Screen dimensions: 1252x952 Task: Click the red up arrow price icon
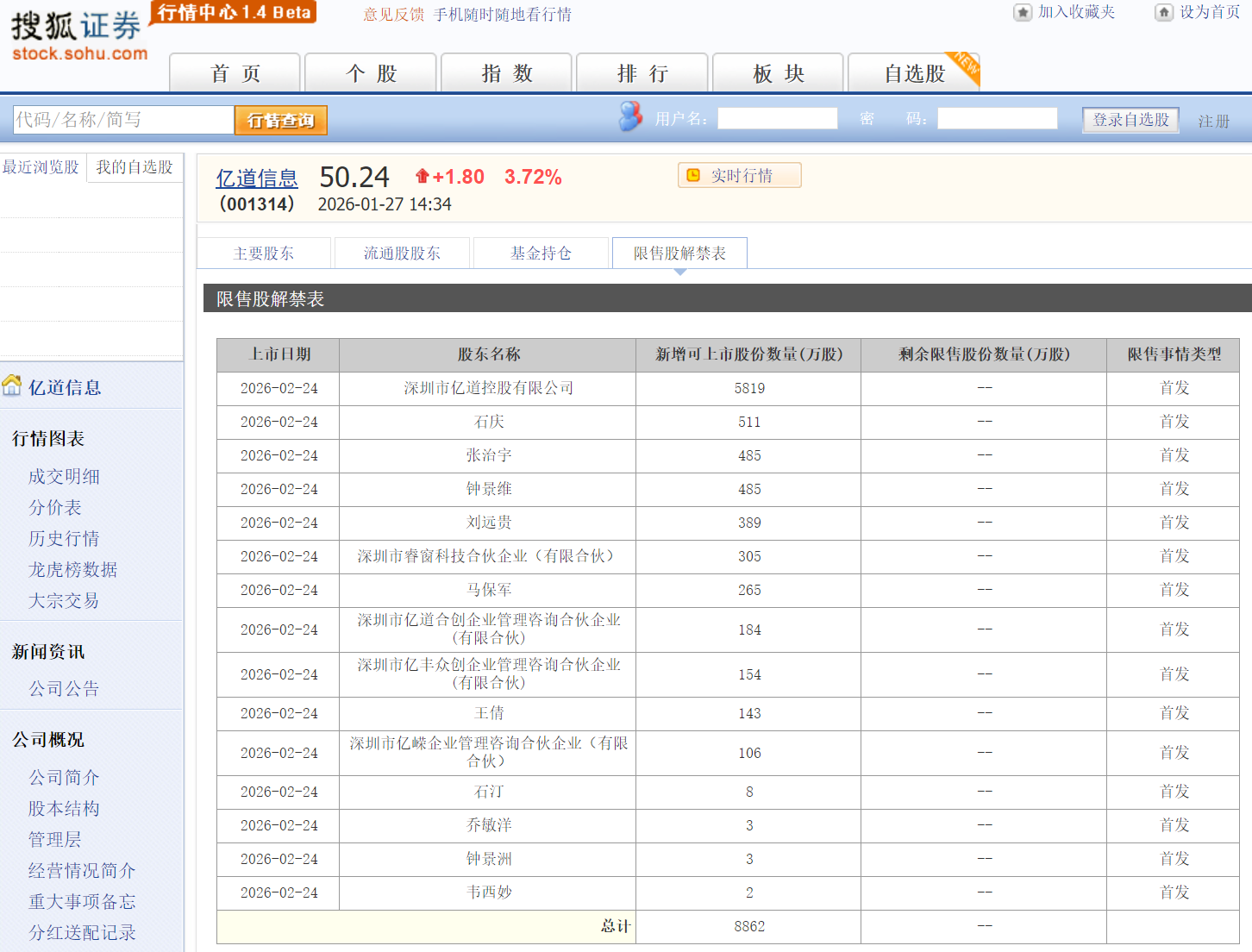(x=422, y=176)
